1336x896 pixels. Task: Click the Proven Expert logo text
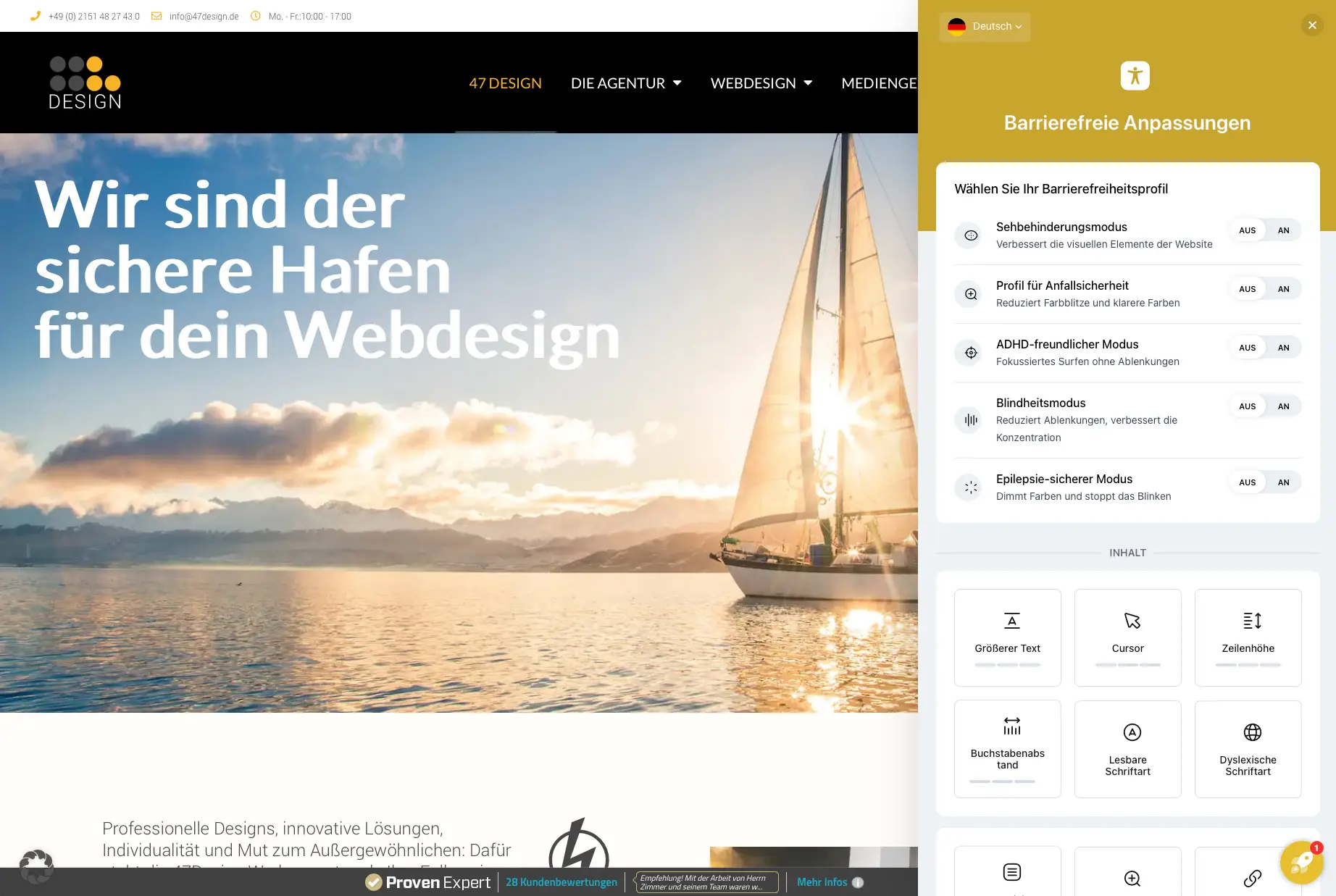(438, 882)
